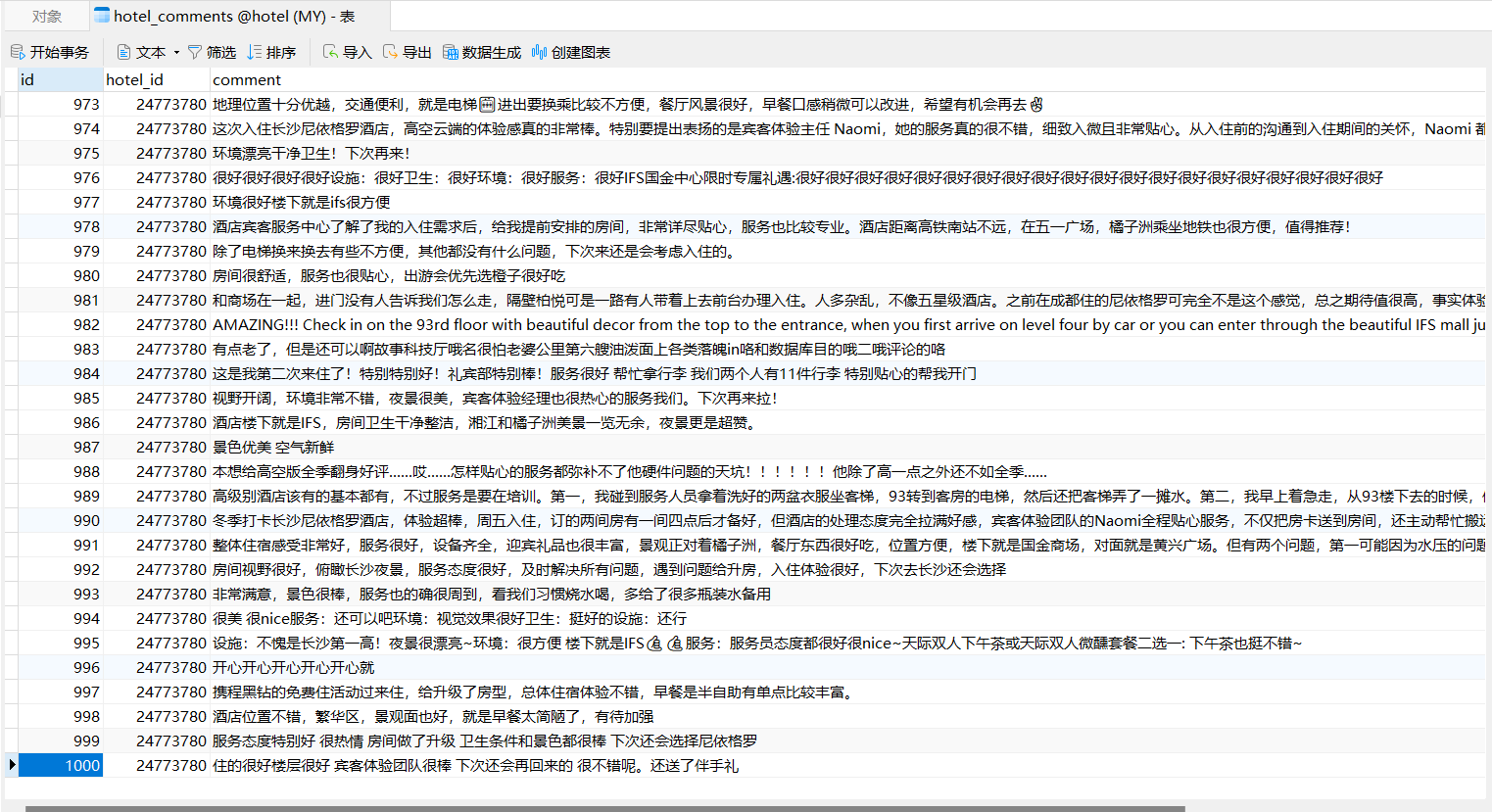Select the id cell 998

(x=61, y=716)
